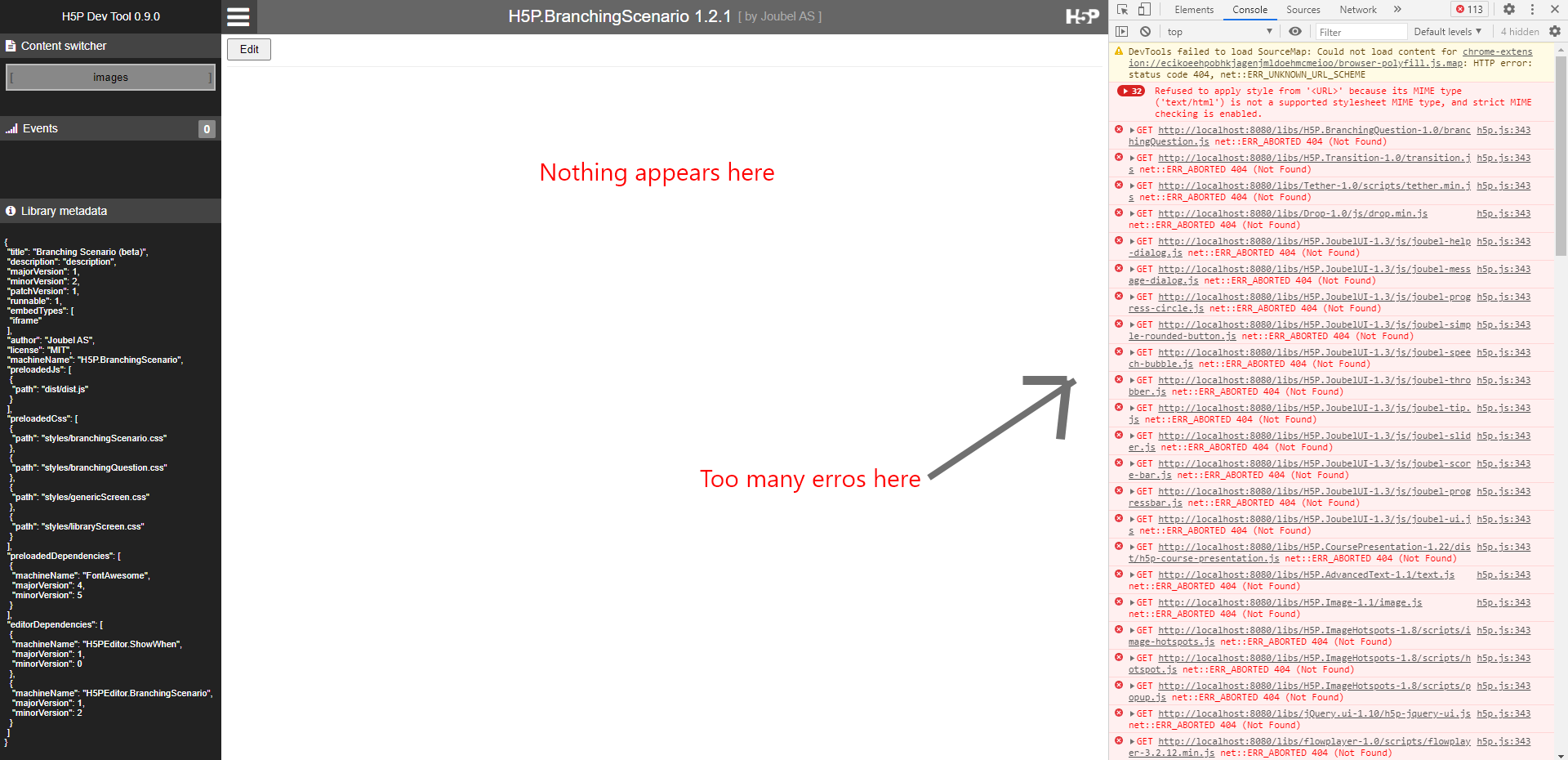
Task: Toggle the device toolbar in DevTools
Action: click(x=1144, y=9)
